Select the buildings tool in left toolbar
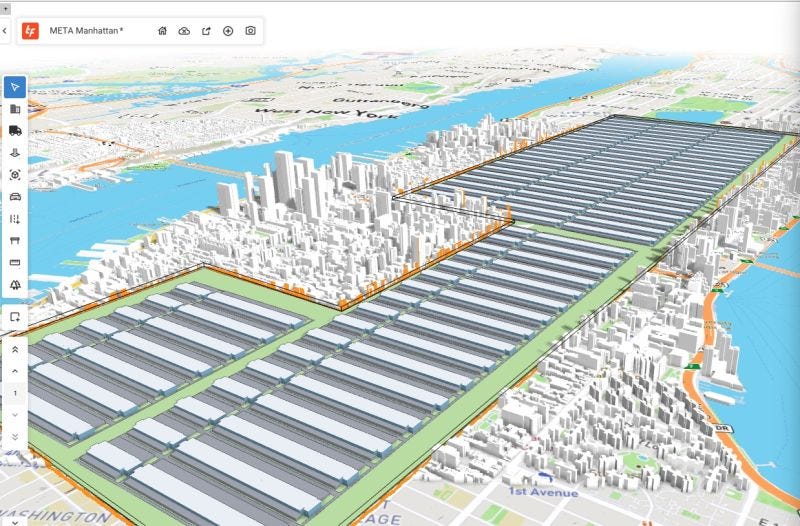This screenshot has height=526, width=800. 15,109
